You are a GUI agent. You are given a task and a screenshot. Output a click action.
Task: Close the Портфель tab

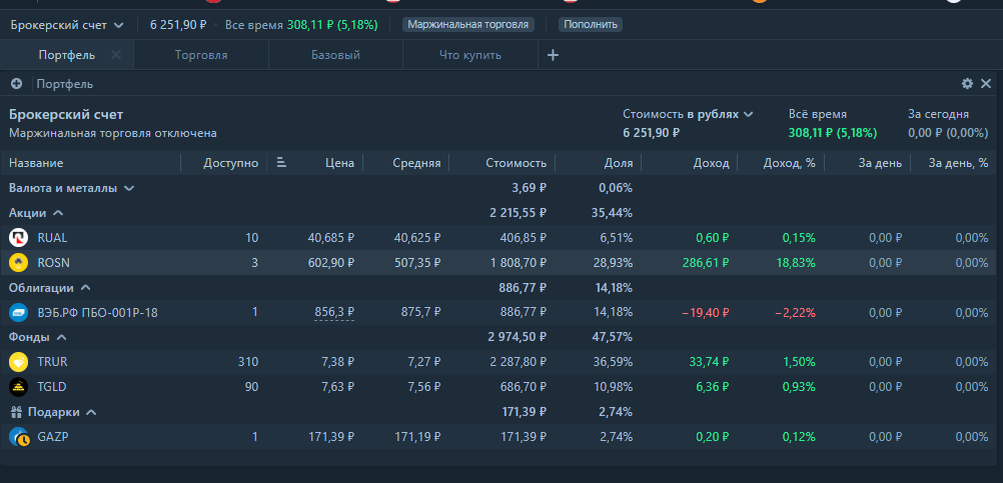click(x=116, y=55)
